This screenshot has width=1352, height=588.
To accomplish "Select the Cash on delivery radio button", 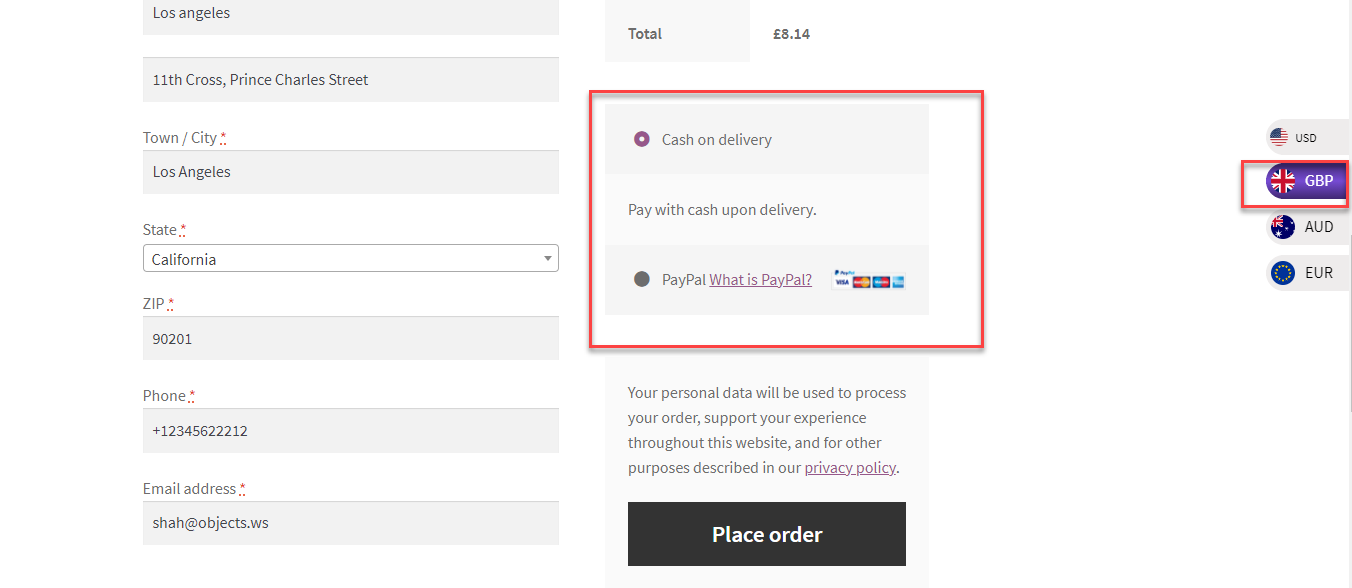I will (x=642, y=140).
